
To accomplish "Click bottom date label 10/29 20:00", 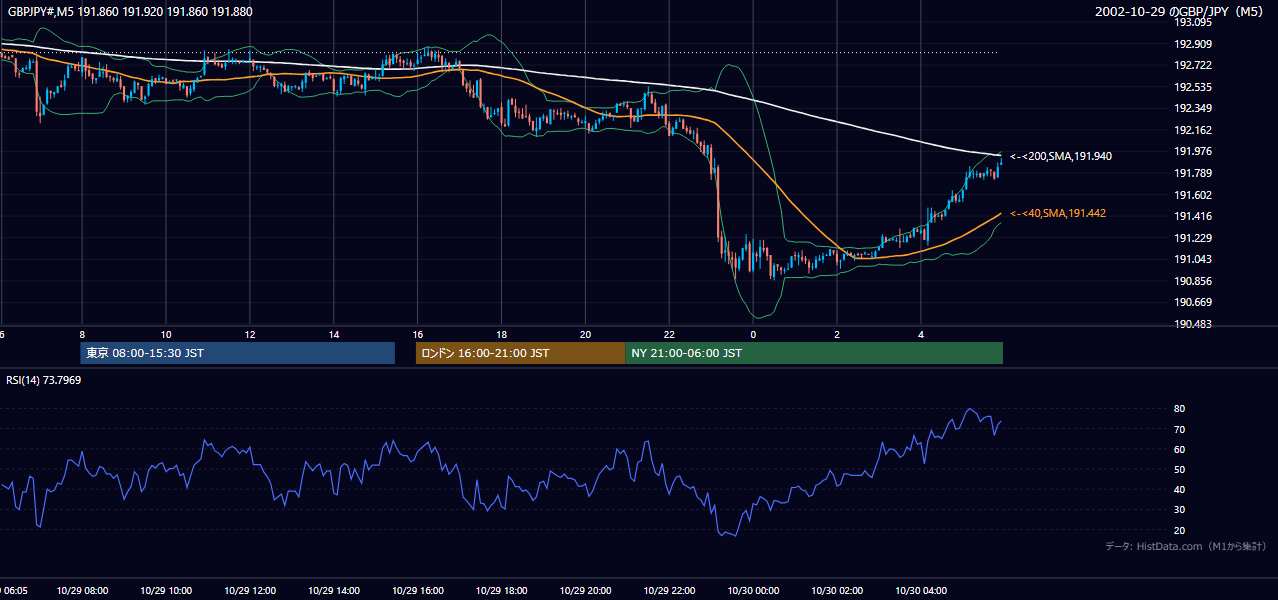I will [x=585, y=590].
